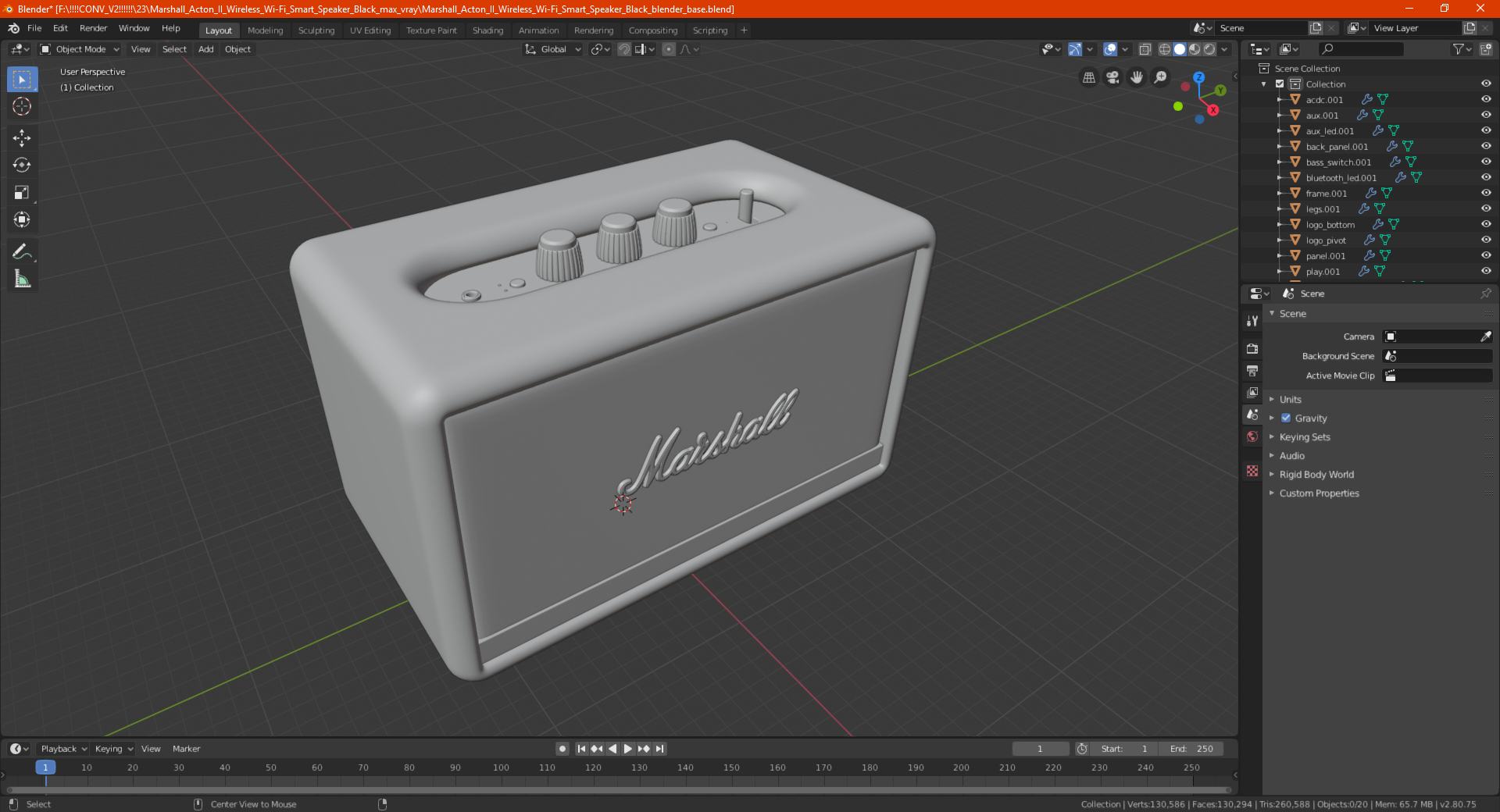Toggle viewport overlays display
The height and width of the screenshot is (812, 1500).
pos(1110,49)
